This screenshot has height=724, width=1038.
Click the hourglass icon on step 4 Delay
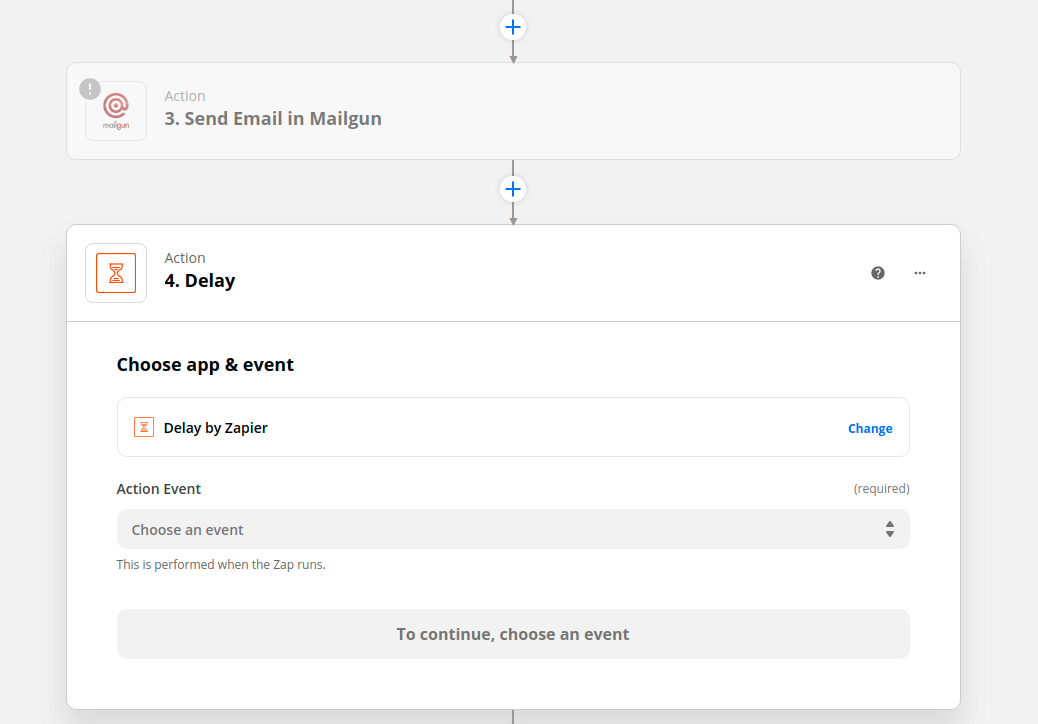tap(115, 272)
